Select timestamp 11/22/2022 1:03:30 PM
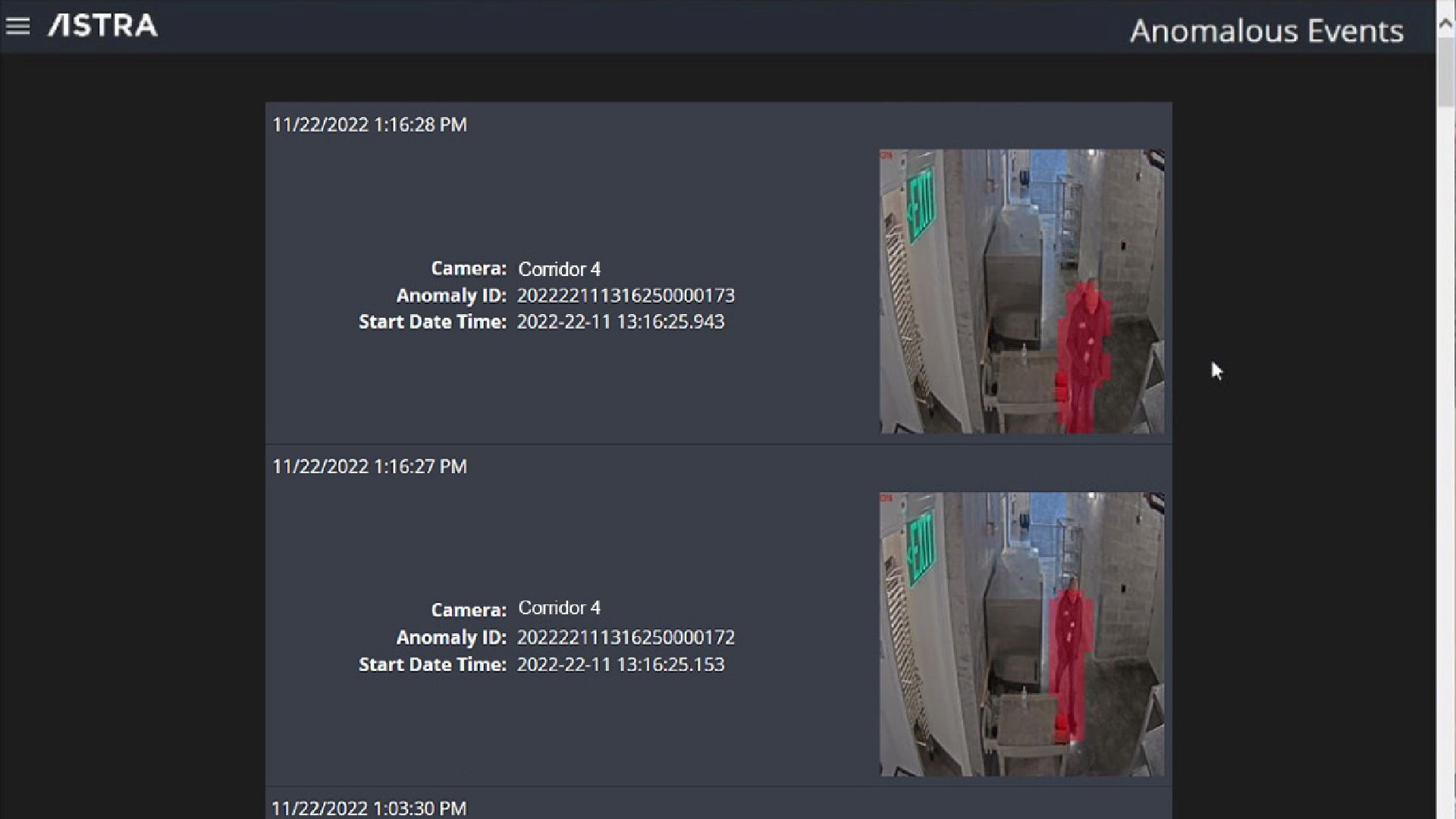Screen dimensions: 1456x819 (x=369, y=808)
